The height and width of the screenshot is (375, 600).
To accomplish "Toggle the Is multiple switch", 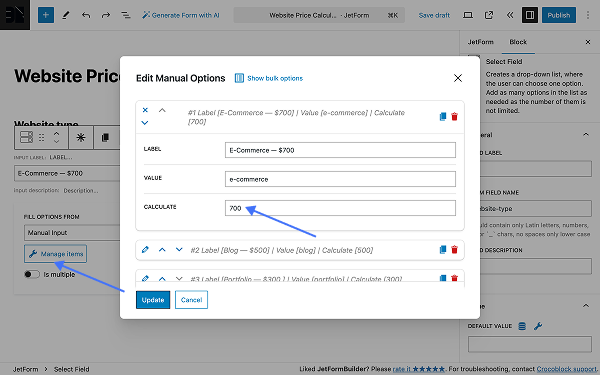I will 32,274.
